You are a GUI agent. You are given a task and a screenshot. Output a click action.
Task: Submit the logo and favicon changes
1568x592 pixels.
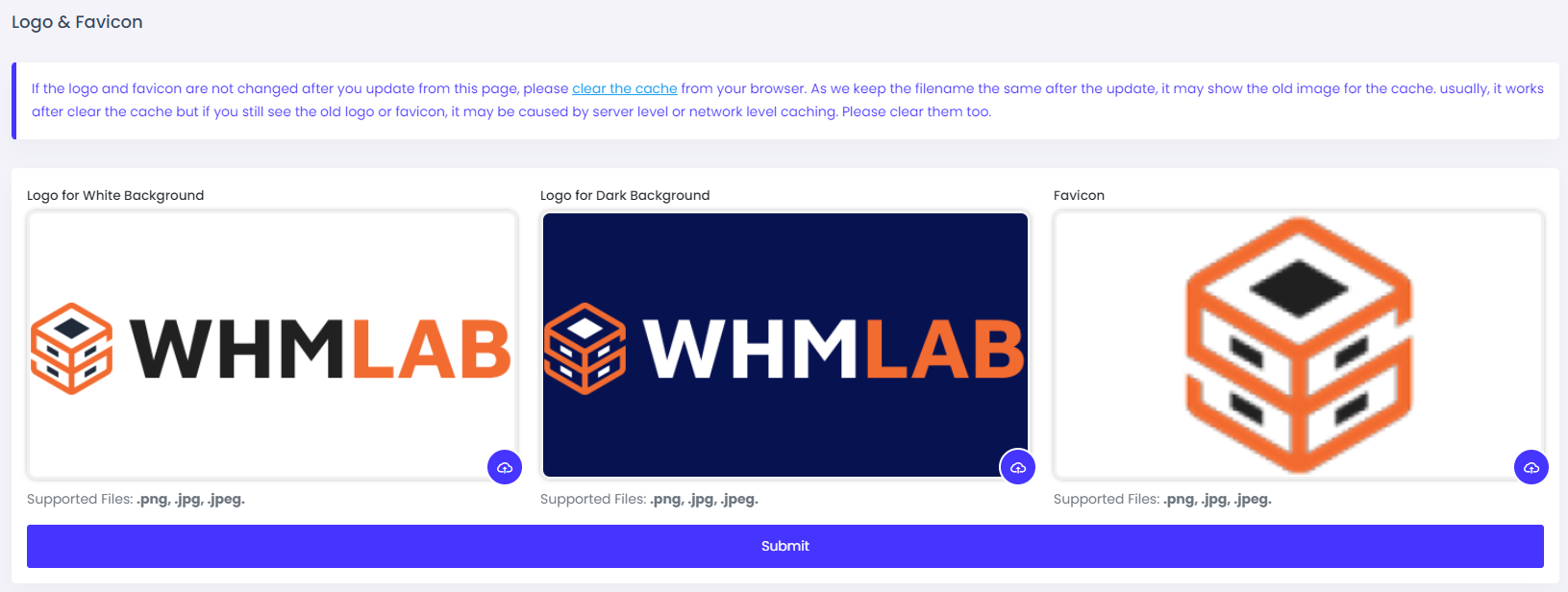(x=785, y=546)
